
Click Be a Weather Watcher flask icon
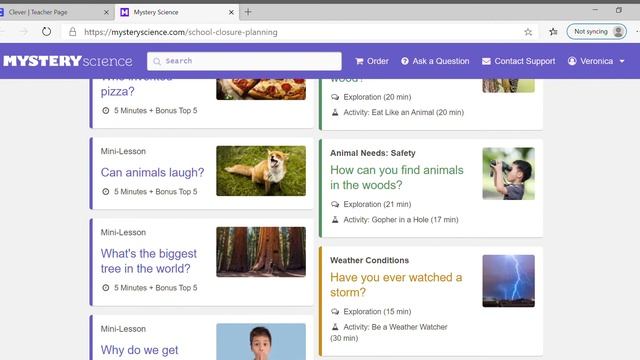[335, 327]
